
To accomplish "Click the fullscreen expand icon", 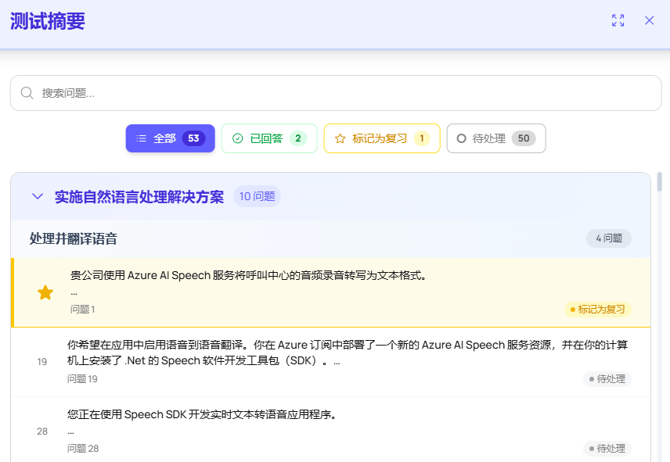I will (x=618, y=20).
